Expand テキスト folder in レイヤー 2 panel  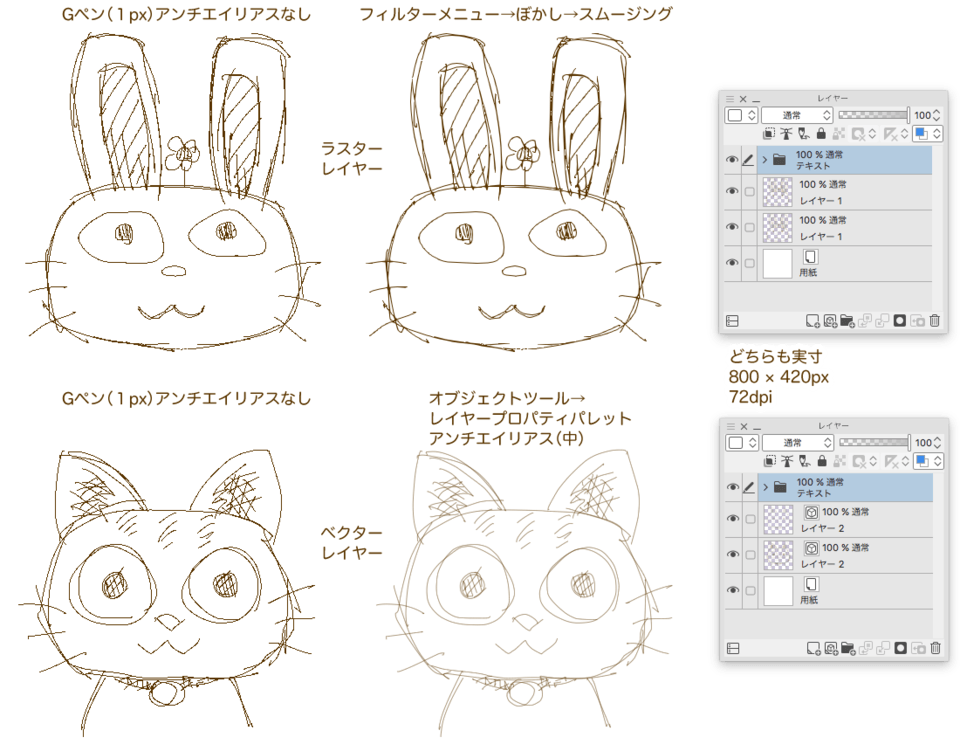[765, 487]
